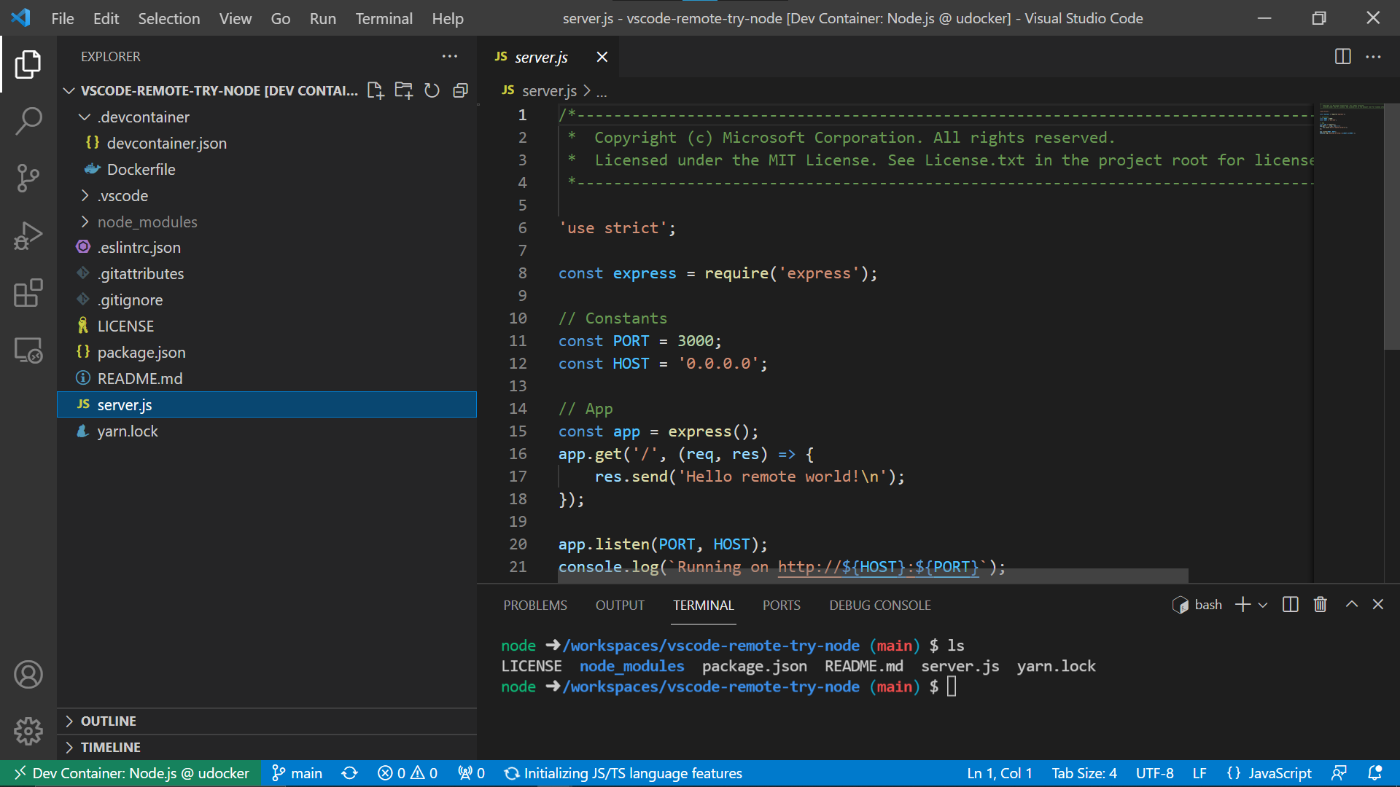Change Tab Size: 4 indentation setting
1400x787 pixels.
coord(1084,773)
